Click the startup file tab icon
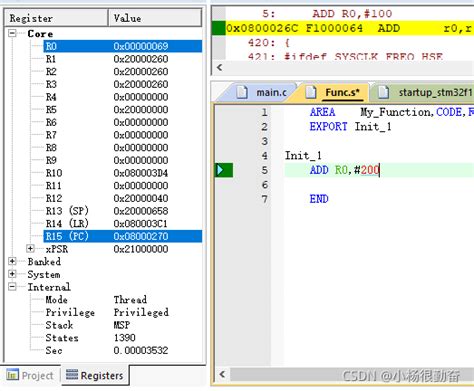The width and height of the screenshot is (474, 391). pos(383,92)
